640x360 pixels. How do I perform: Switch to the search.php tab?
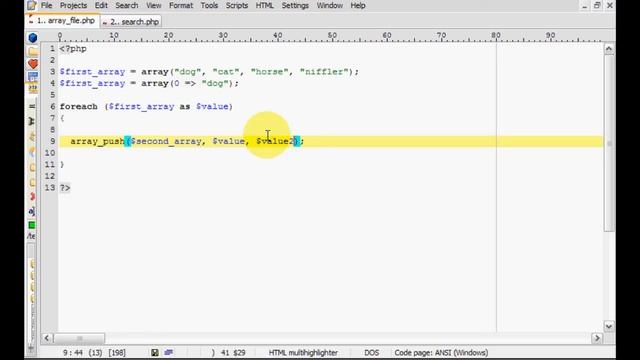[x=131, y=22]
